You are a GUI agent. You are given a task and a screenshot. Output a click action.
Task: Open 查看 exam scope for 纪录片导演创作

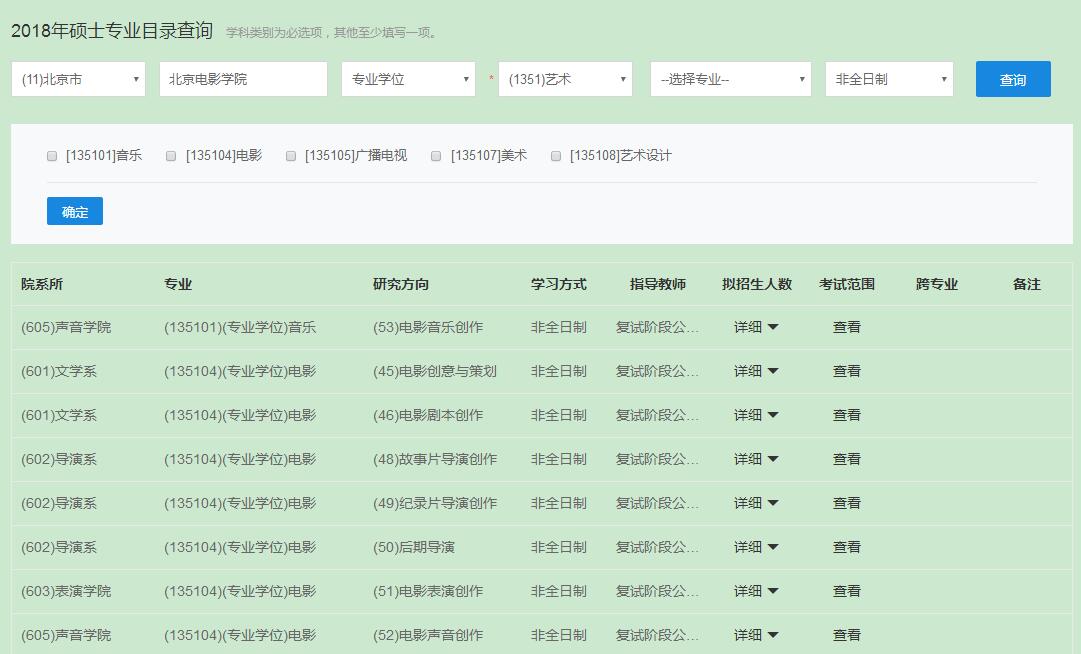click(846, 503)
